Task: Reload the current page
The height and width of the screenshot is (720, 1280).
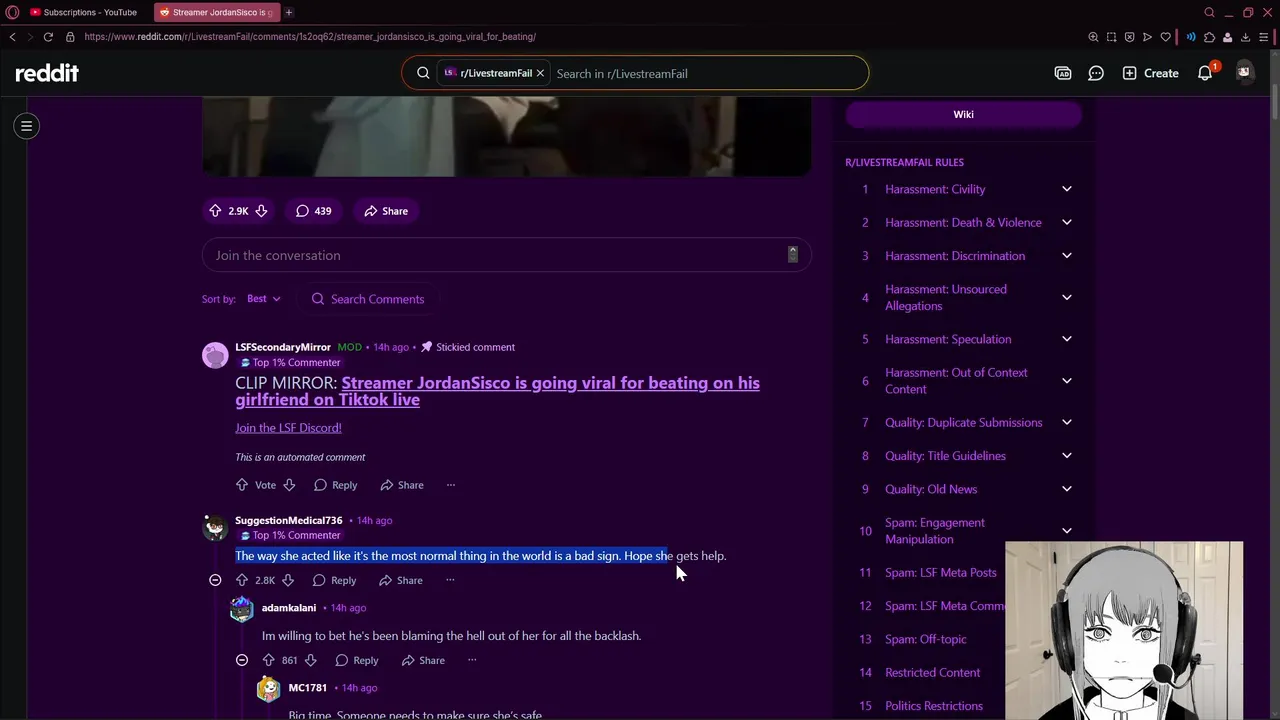Action: pyautogui.click(x=47, y=37)
